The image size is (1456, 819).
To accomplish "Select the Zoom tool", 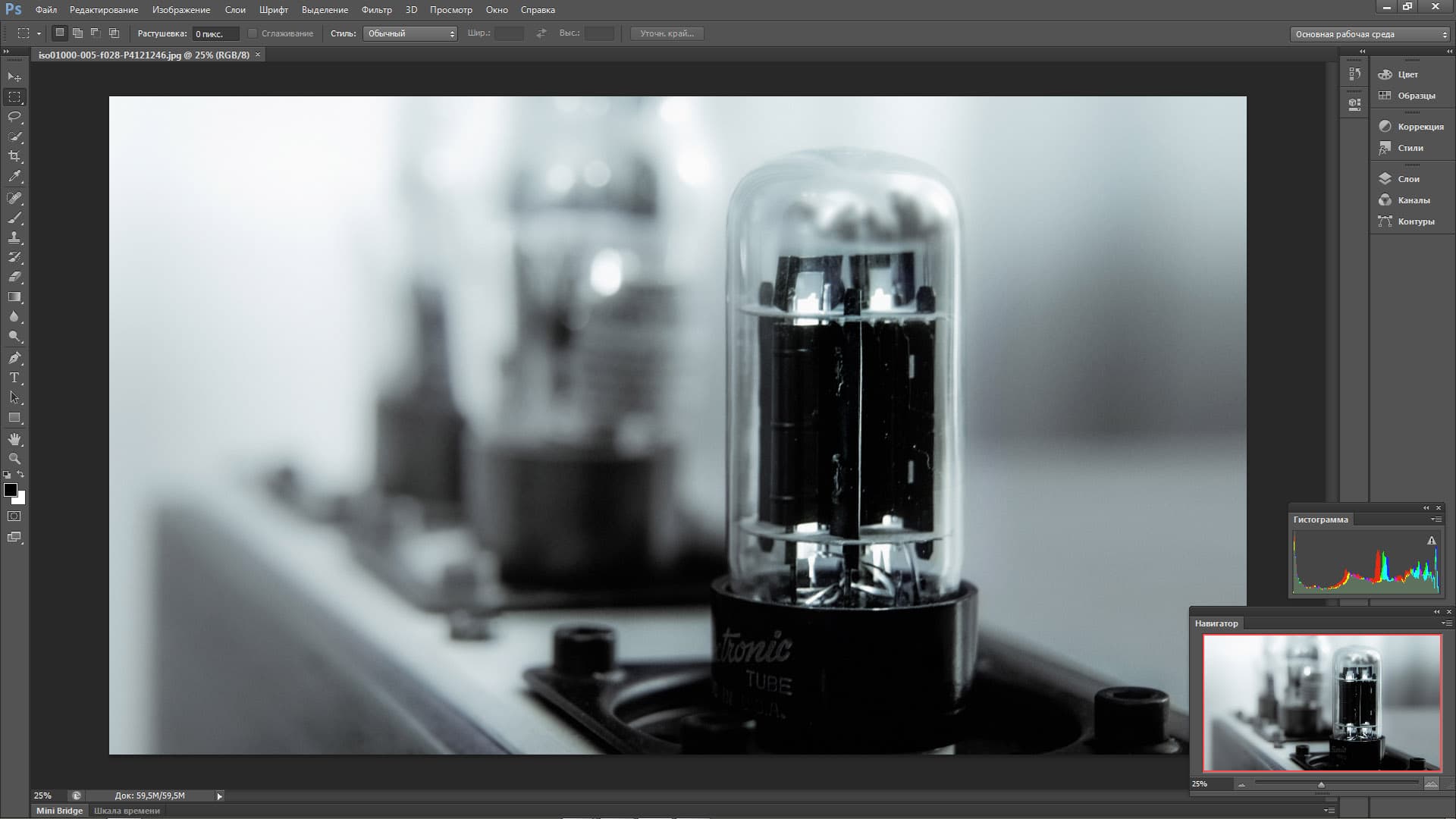I will pos(14,459).
